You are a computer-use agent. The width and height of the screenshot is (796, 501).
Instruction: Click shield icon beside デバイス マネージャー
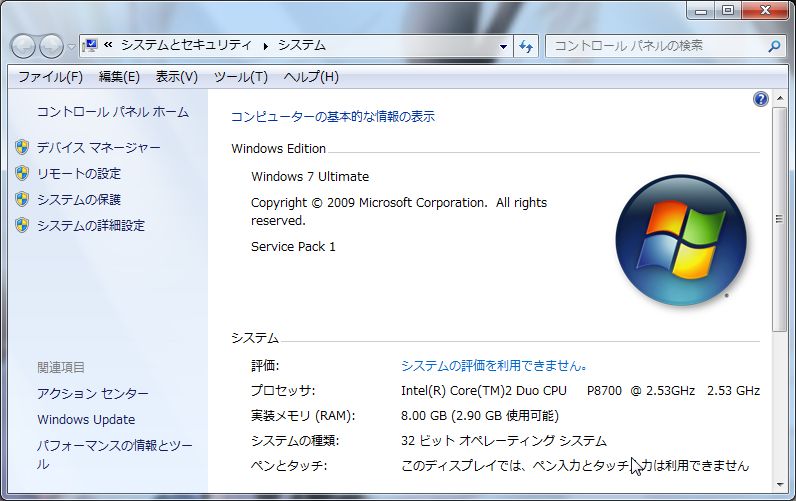tap(22, 148)
